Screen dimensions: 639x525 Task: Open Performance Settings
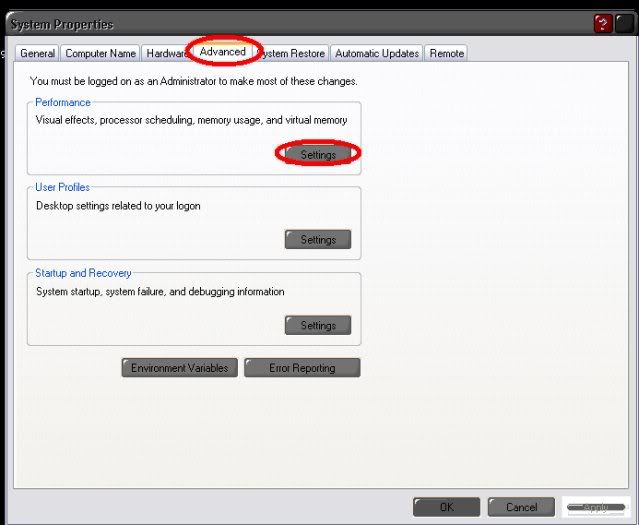tap(318, 155)
